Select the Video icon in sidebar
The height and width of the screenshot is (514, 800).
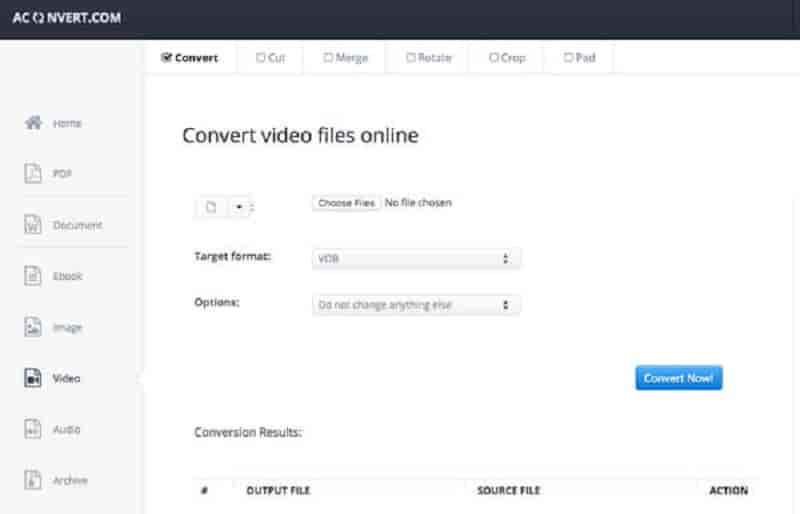tap(33, 378)
